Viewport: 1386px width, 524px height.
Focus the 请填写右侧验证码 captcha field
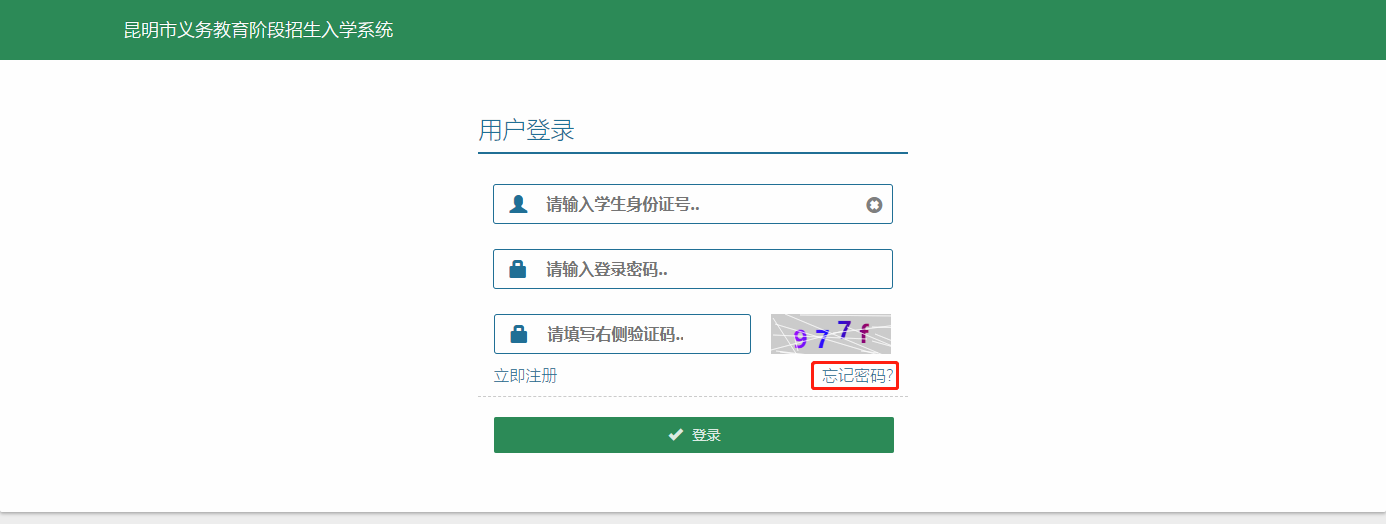tap(640, 334)
